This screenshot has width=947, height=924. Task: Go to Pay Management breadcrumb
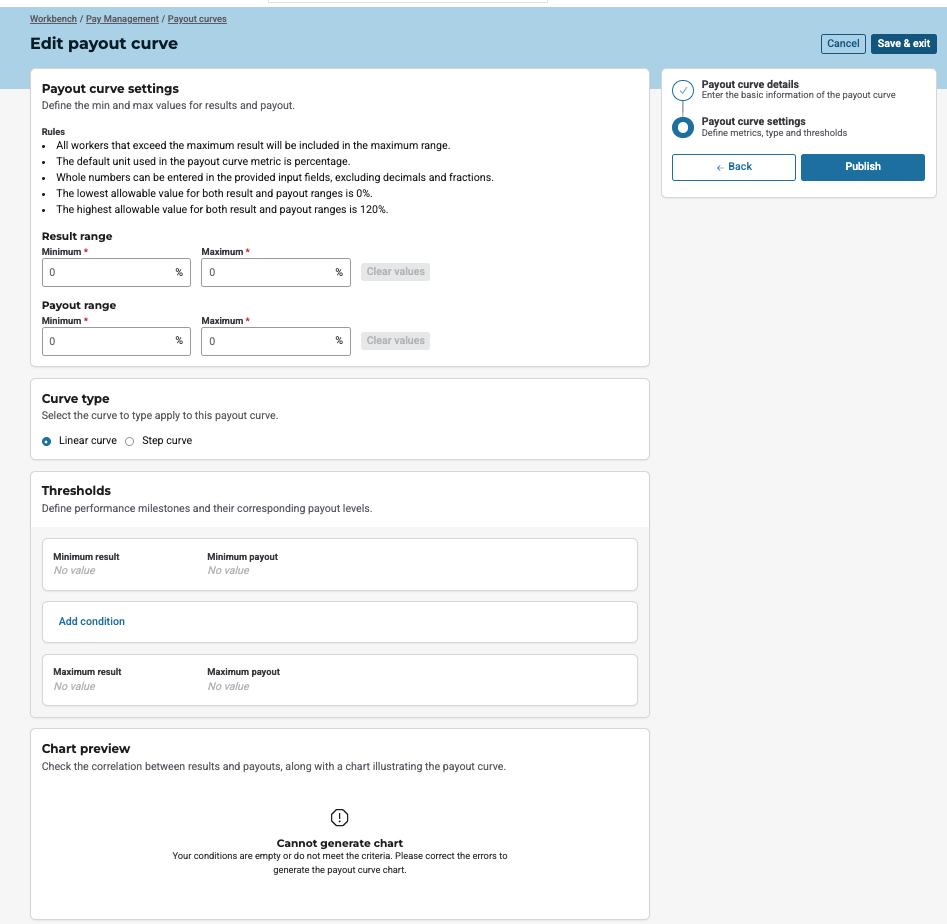(x=122, y=19)
